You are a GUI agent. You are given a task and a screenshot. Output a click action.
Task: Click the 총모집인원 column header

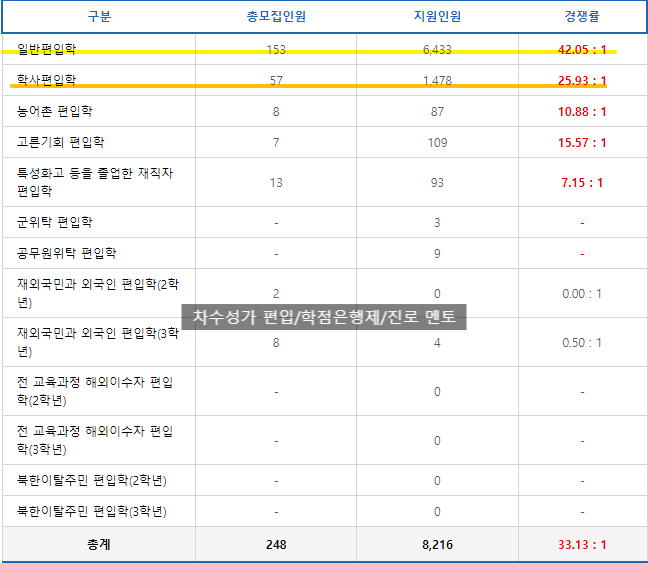point(276,17)
